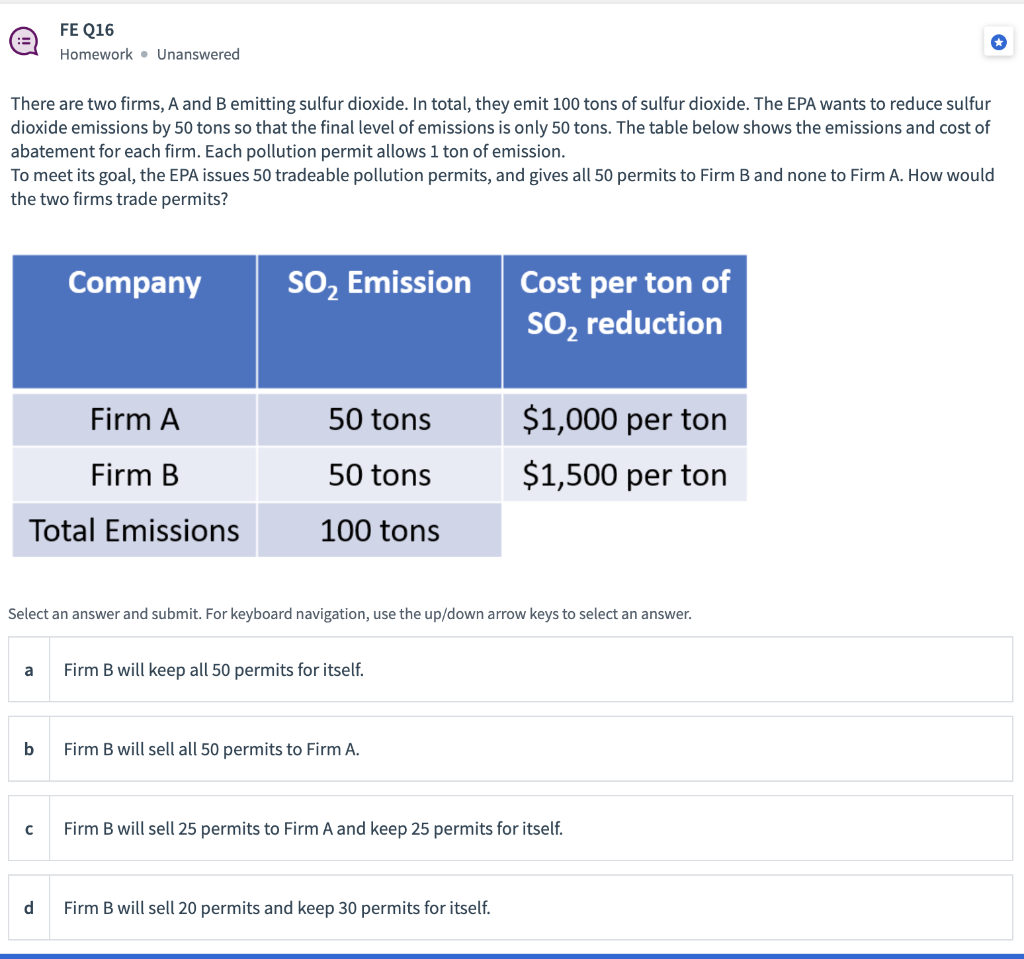Viewport: 1024px width, 959px height.
Task: Click the letter 'd' option label
Action: [x=29, y=907]
